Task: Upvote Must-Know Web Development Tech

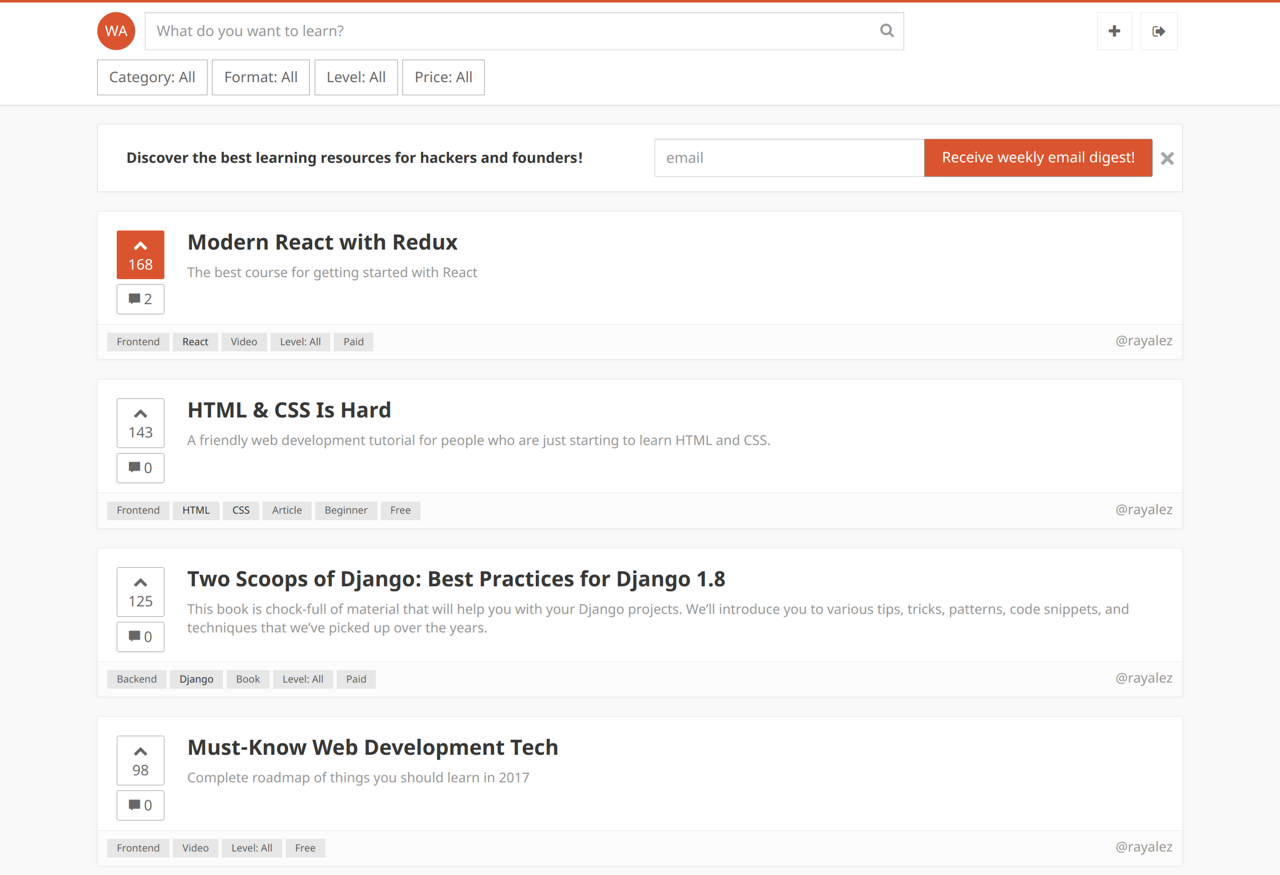Action: pyautogui.click(x=140, y=761)
